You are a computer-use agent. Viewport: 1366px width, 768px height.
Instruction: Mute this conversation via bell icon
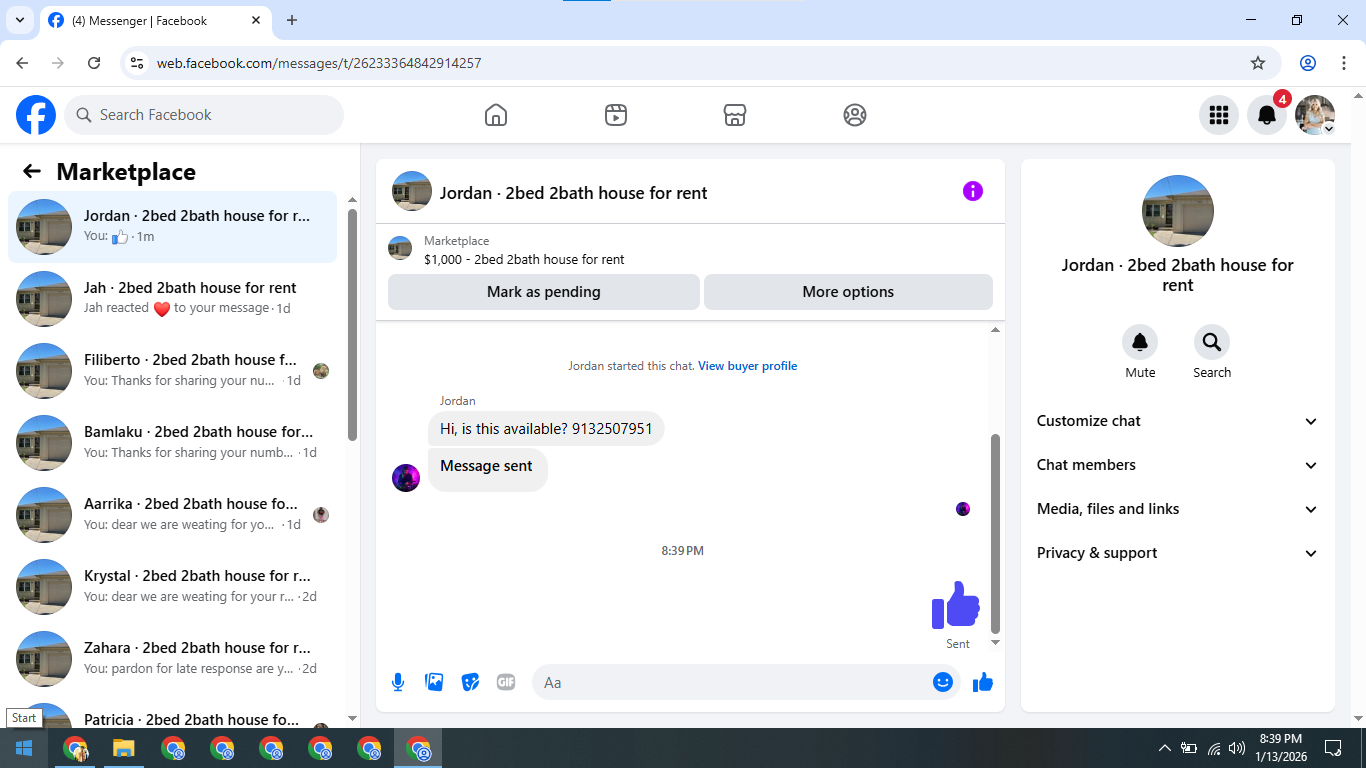tap(1140, 342)
